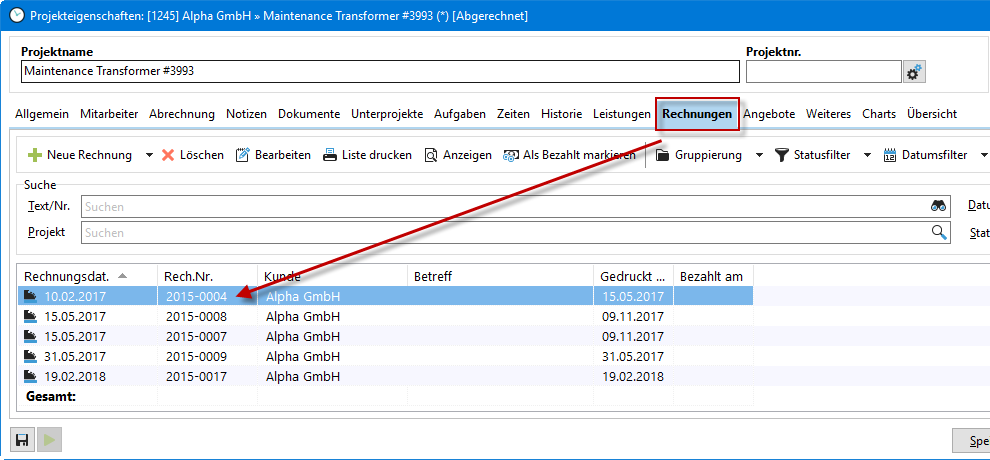
Task: Click the Liste drucken printer icon
Action: click(330, 155)
